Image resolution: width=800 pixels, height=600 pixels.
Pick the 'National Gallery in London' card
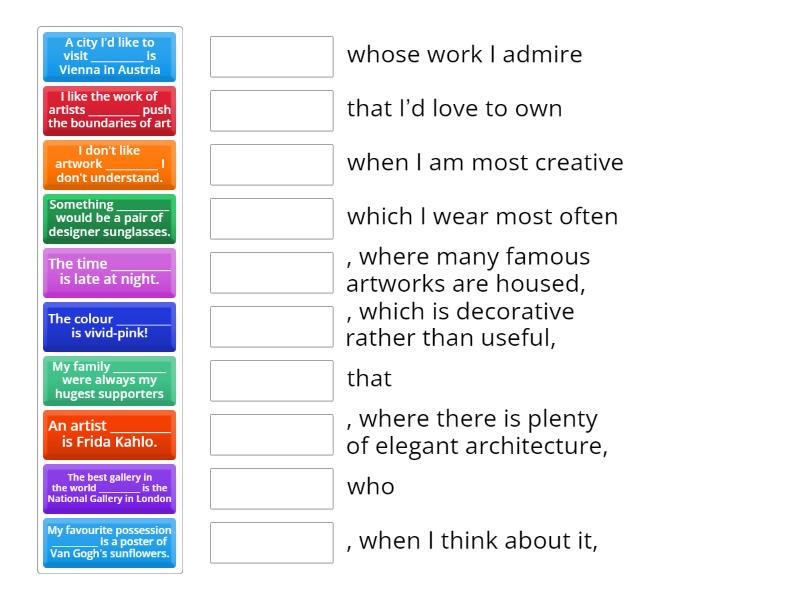click(x=110, y=489)
